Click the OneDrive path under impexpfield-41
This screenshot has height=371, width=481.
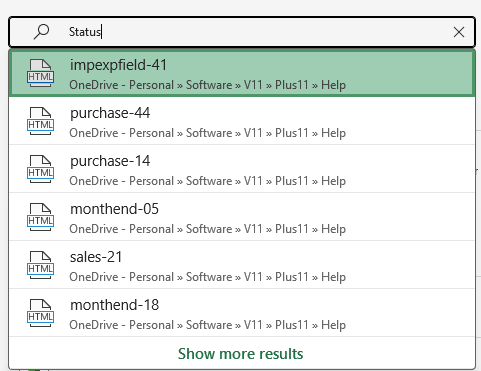coord(207,85)
